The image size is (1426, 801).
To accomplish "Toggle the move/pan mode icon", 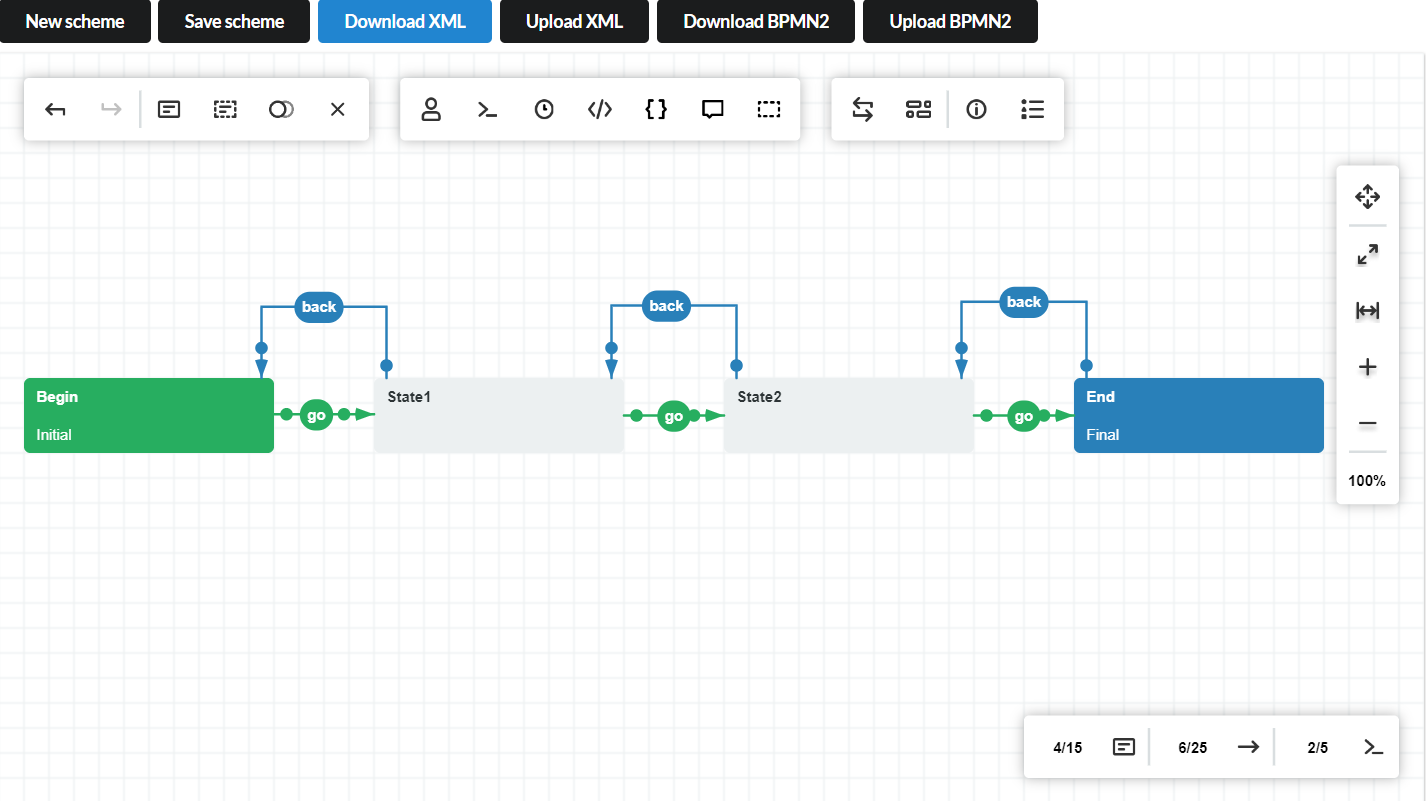I will click(1367, 197).
